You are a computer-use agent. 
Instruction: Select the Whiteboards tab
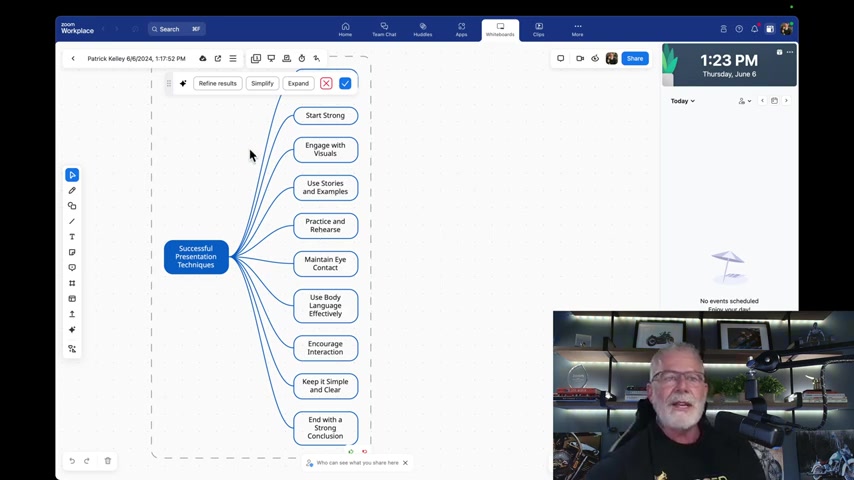tap(500, 29)
